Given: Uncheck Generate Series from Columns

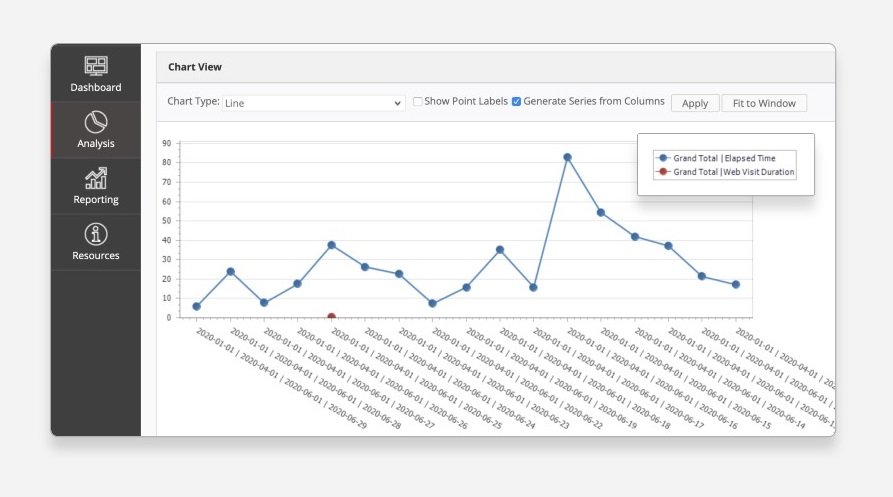Looking at the screenshot, I should pos(516,102).
